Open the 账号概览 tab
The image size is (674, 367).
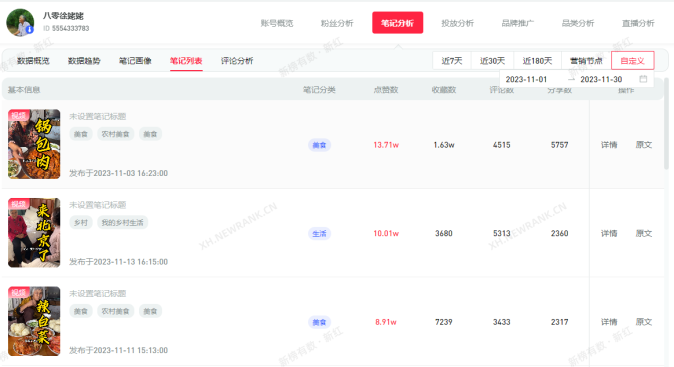(277, 23)
